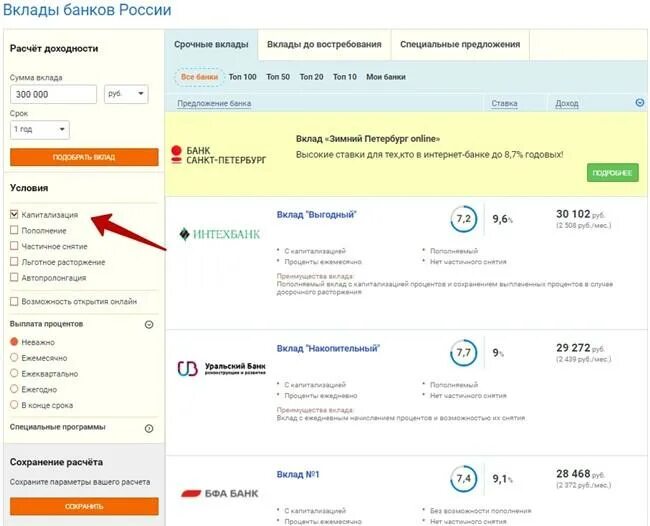Viewport: 650px width, 526px height.
Task: Show the Мои банки filter
Action: tap(386, 77)
